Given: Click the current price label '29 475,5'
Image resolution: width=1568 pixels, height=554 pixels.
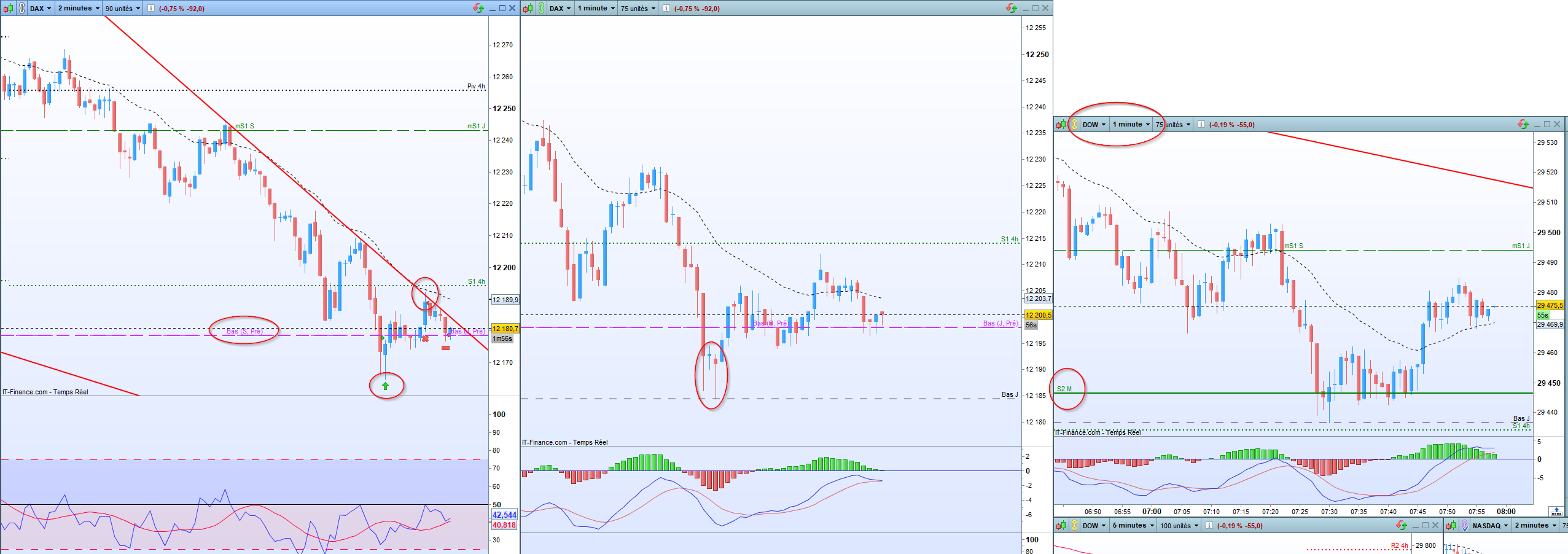Looking at the screenshot, I should tap(1550, 305).
